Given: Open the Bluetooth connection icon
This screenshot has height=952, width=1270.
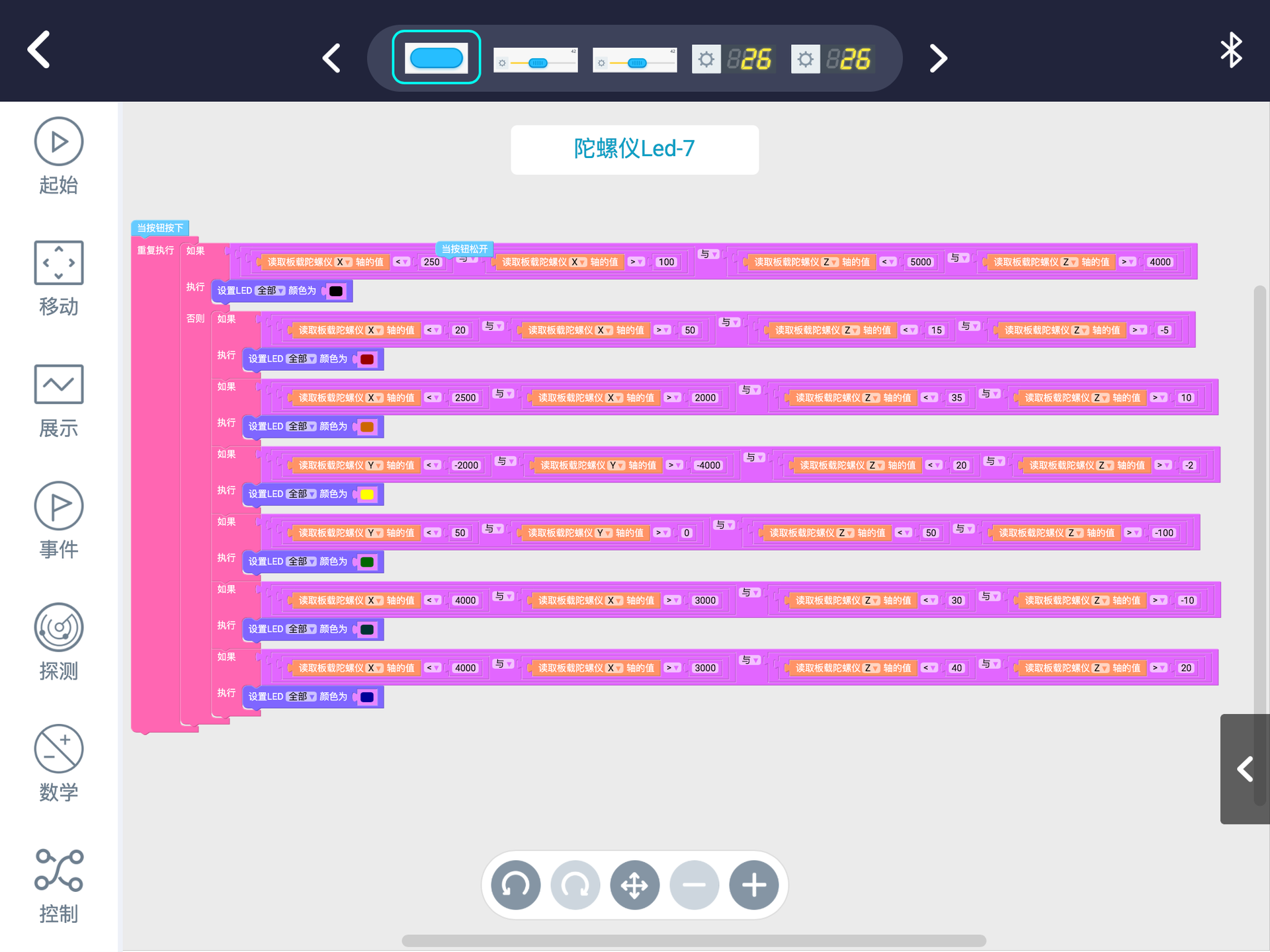Looking at the screenshot, I should click(x=1231, y=50).
